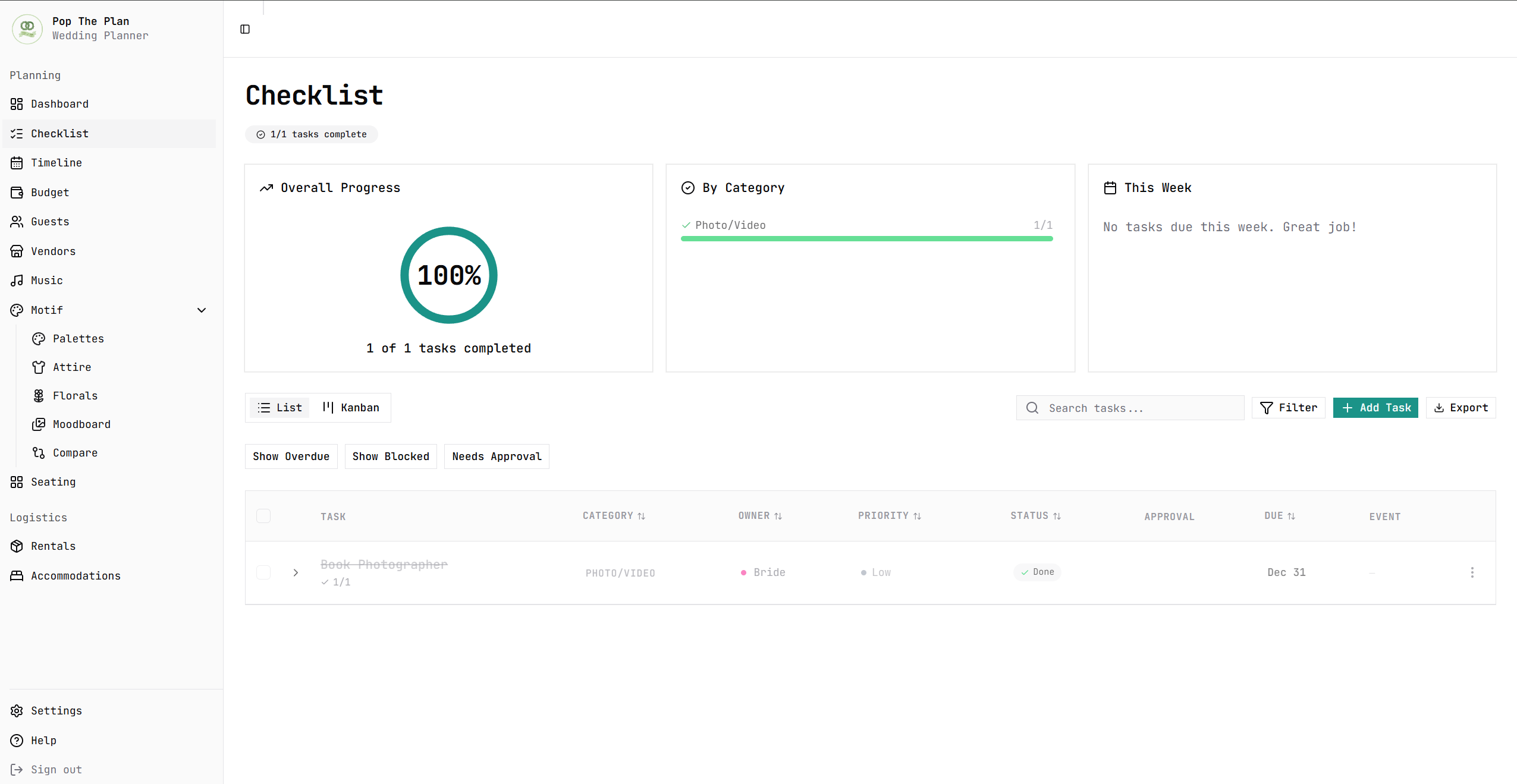Expand the Book Photographer subtasks
This screenshot has width=1517, height=784.
(x=296, y=572)
